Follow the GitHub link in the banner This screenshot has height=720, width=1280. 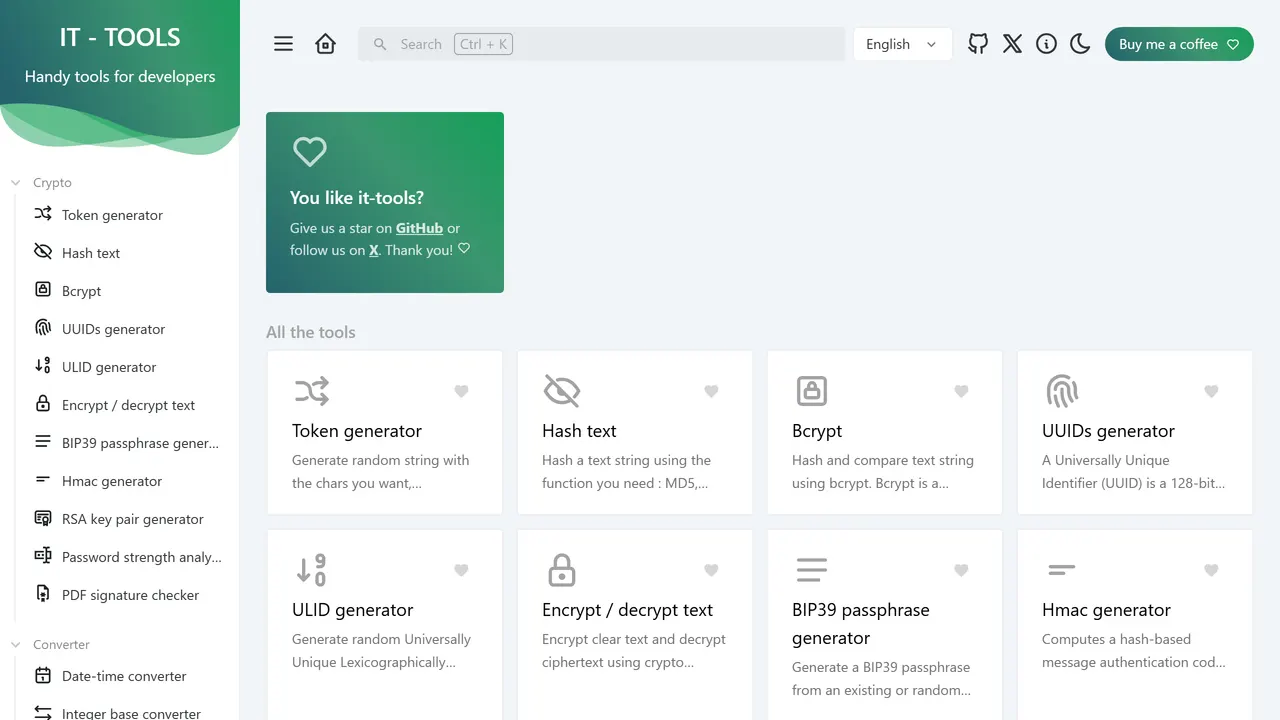point(419,228)
